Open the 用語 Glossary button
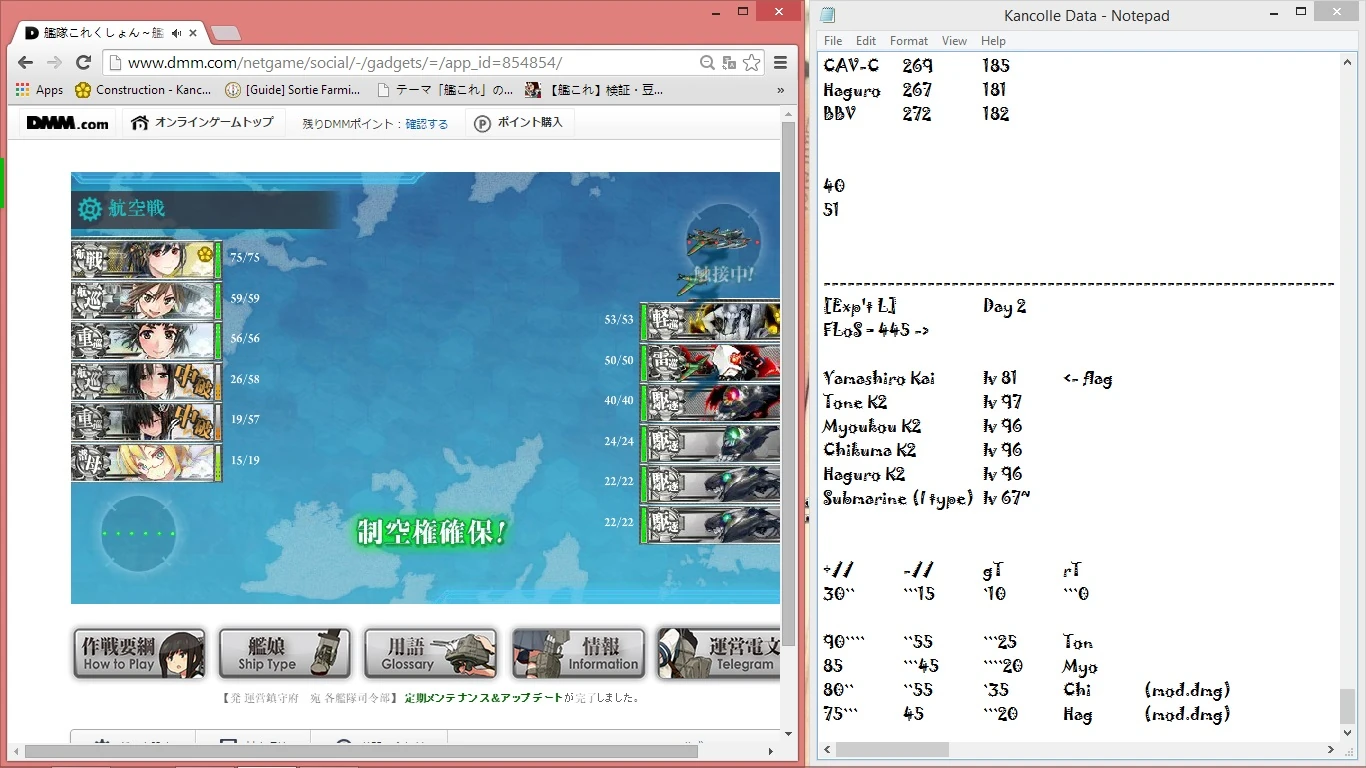This screenshot has height=768, width=1366. click(x=431, y=654)
